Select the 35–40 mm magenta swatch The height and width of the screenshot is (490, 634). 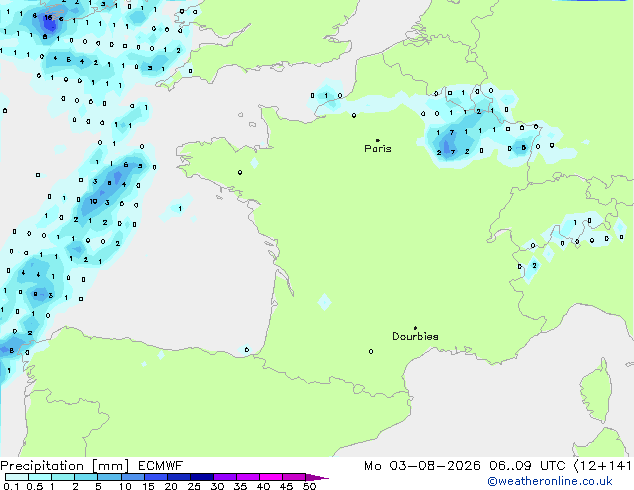click(247, 477)
